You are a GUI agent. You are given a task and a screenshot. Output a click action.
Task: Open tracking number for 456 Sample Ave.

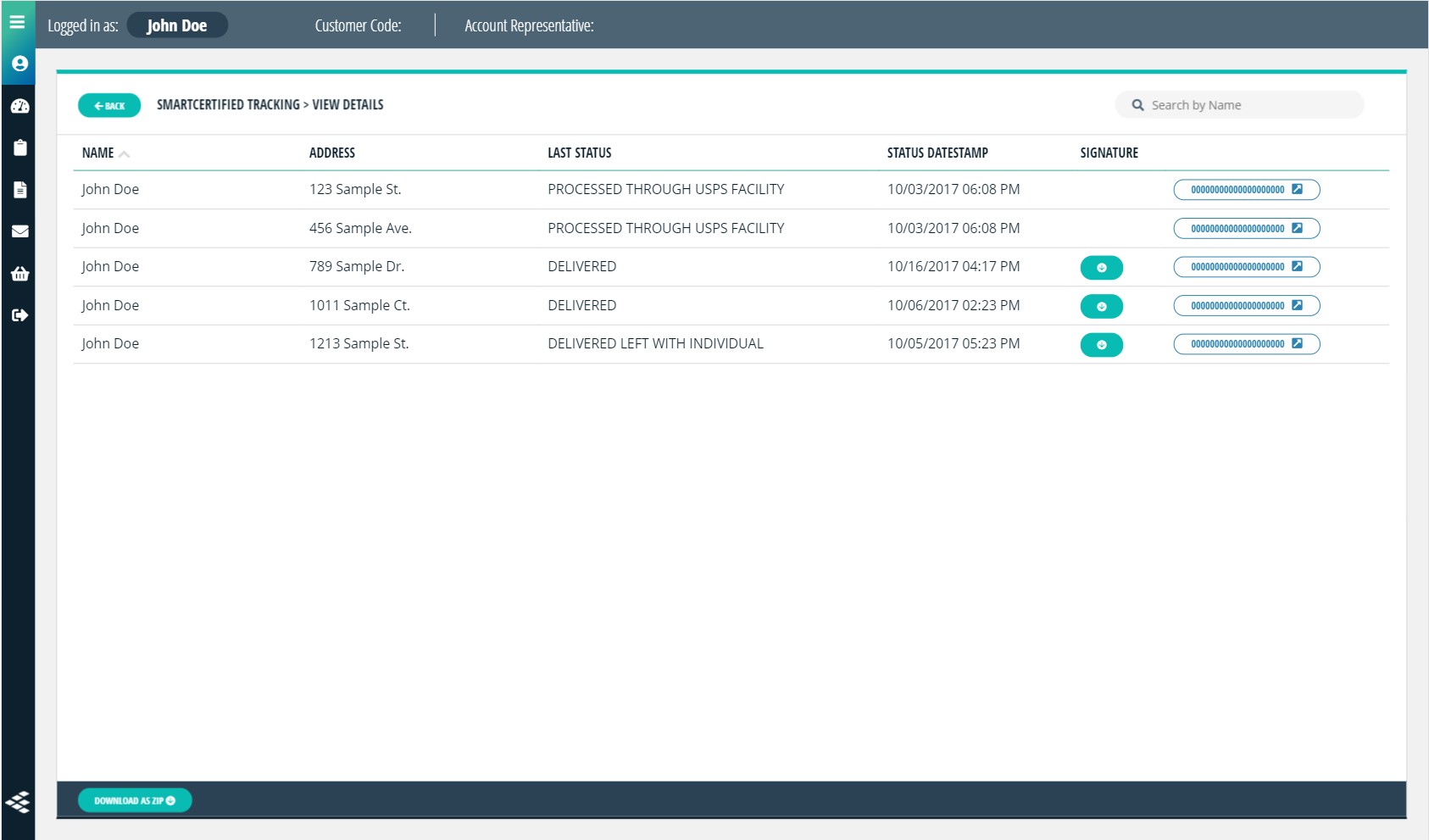[1246, 228]
